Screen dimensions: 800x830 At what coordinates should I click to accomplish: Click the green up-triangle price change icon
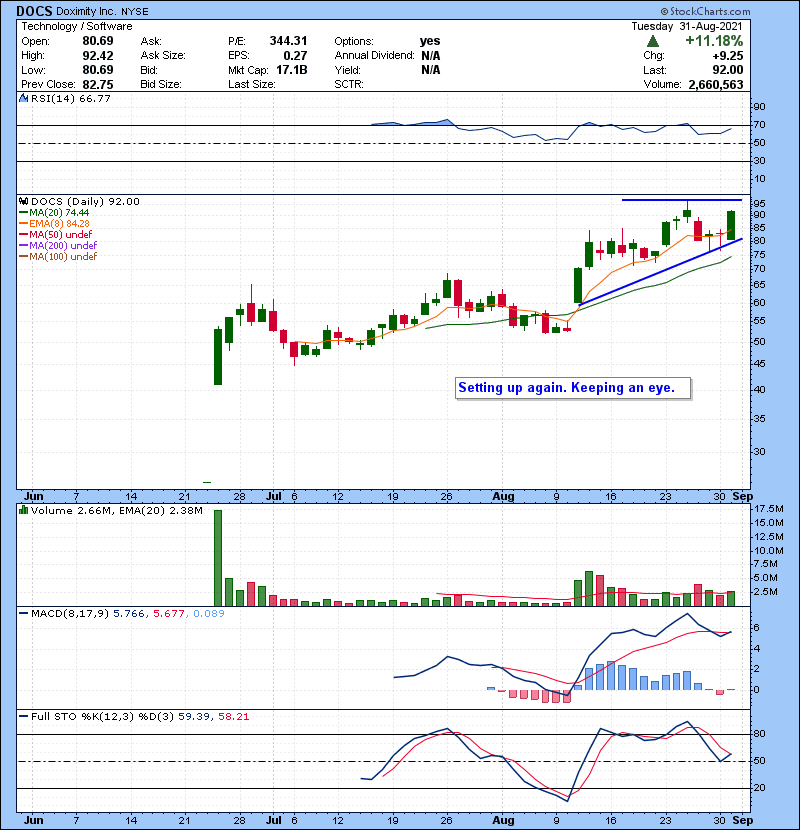(653, 41)
